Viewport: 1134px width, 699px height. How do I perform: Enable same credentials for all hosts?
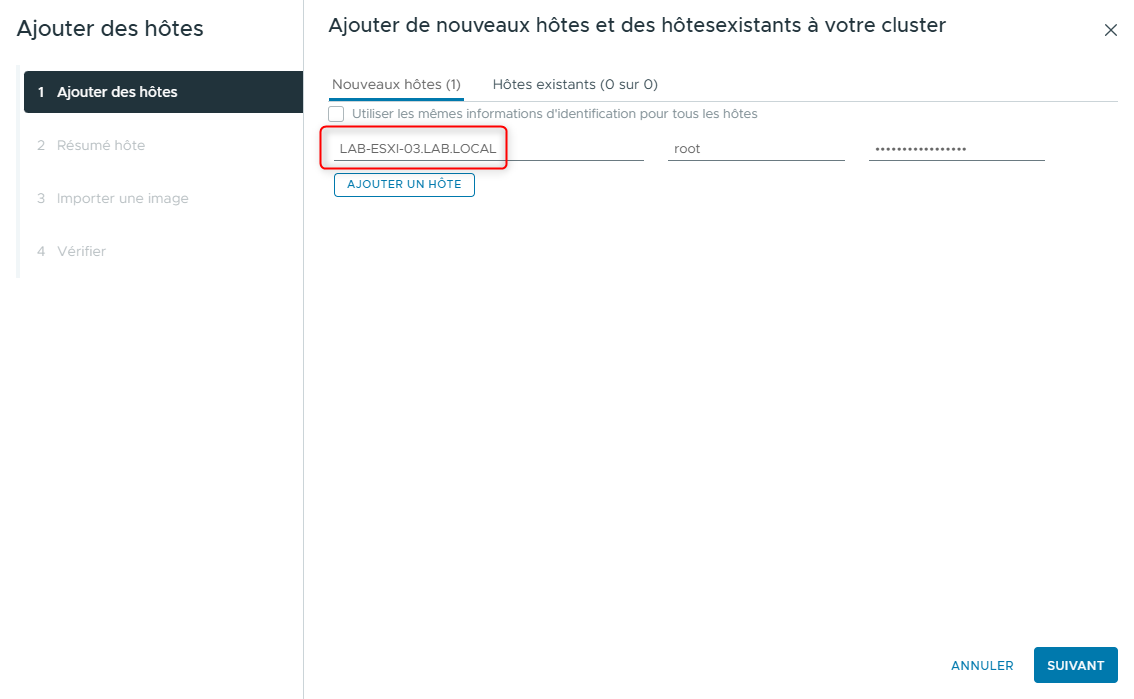(x=336, y=113)
